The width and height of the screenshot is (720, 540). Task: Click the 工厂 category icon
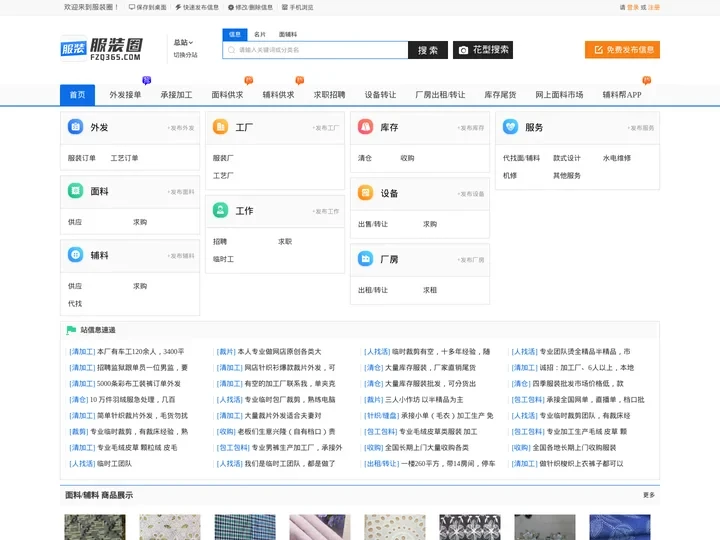pos(220,126)
